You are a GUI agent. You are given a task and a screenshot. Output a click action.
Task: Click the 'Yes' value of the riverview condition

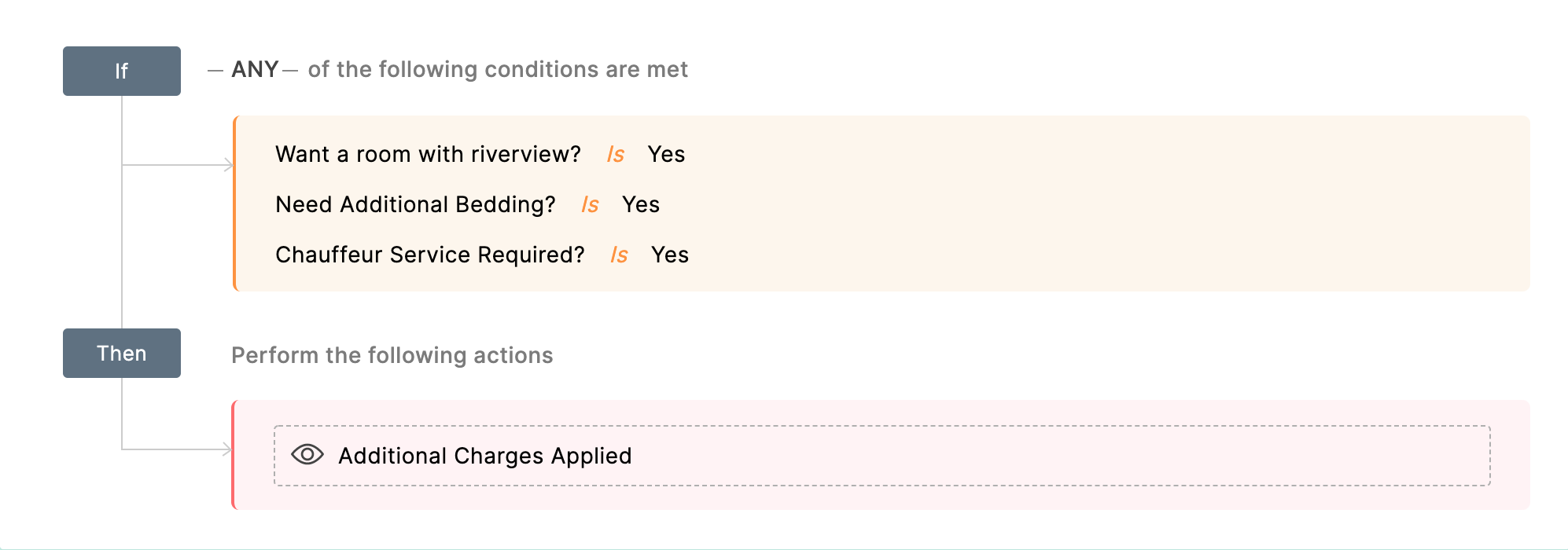[x=666, y=155]
